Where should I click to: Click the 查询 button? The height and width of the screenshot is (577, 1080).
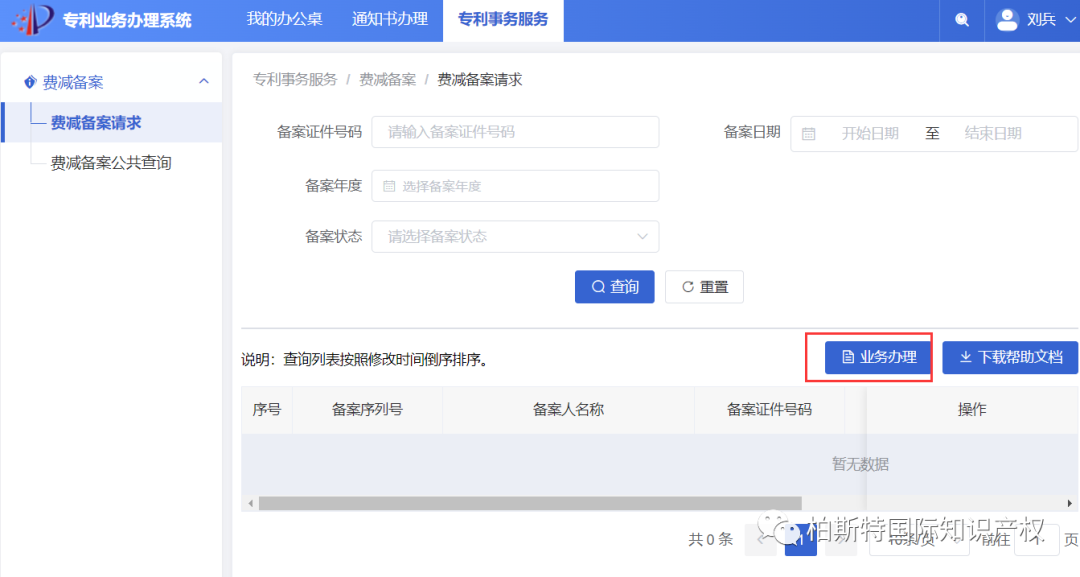(x=614, y=287)
